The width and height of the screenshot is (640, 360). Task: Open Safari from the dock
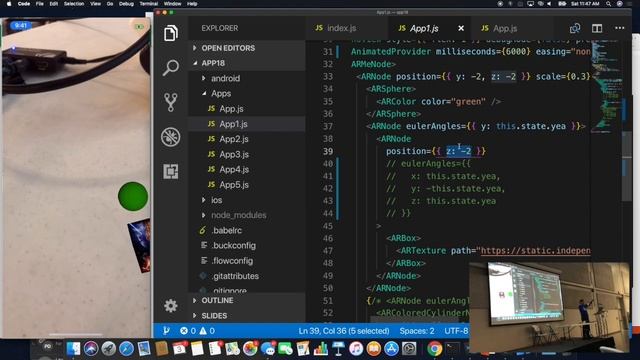click(126, 349)
